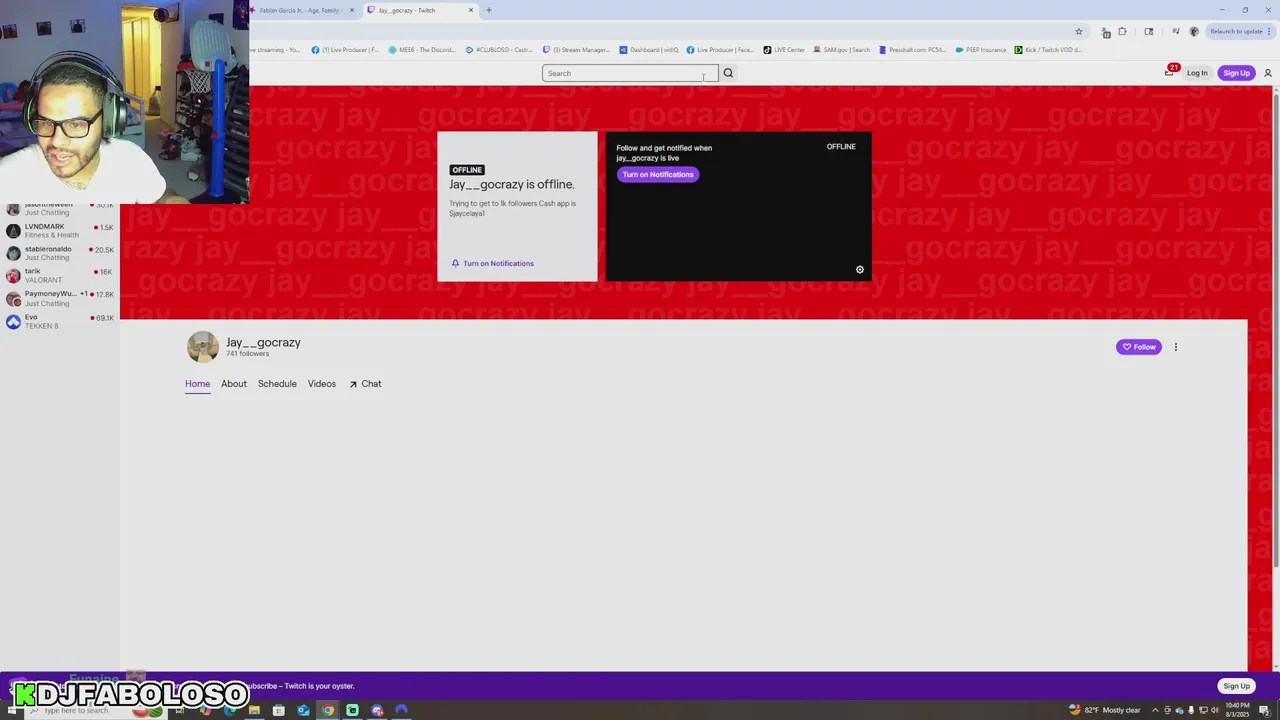Image resolution: width=1280 pixels, height=720 pixels.
Task: Open Outlook in Windows taskbar
Action: (303, 711)
